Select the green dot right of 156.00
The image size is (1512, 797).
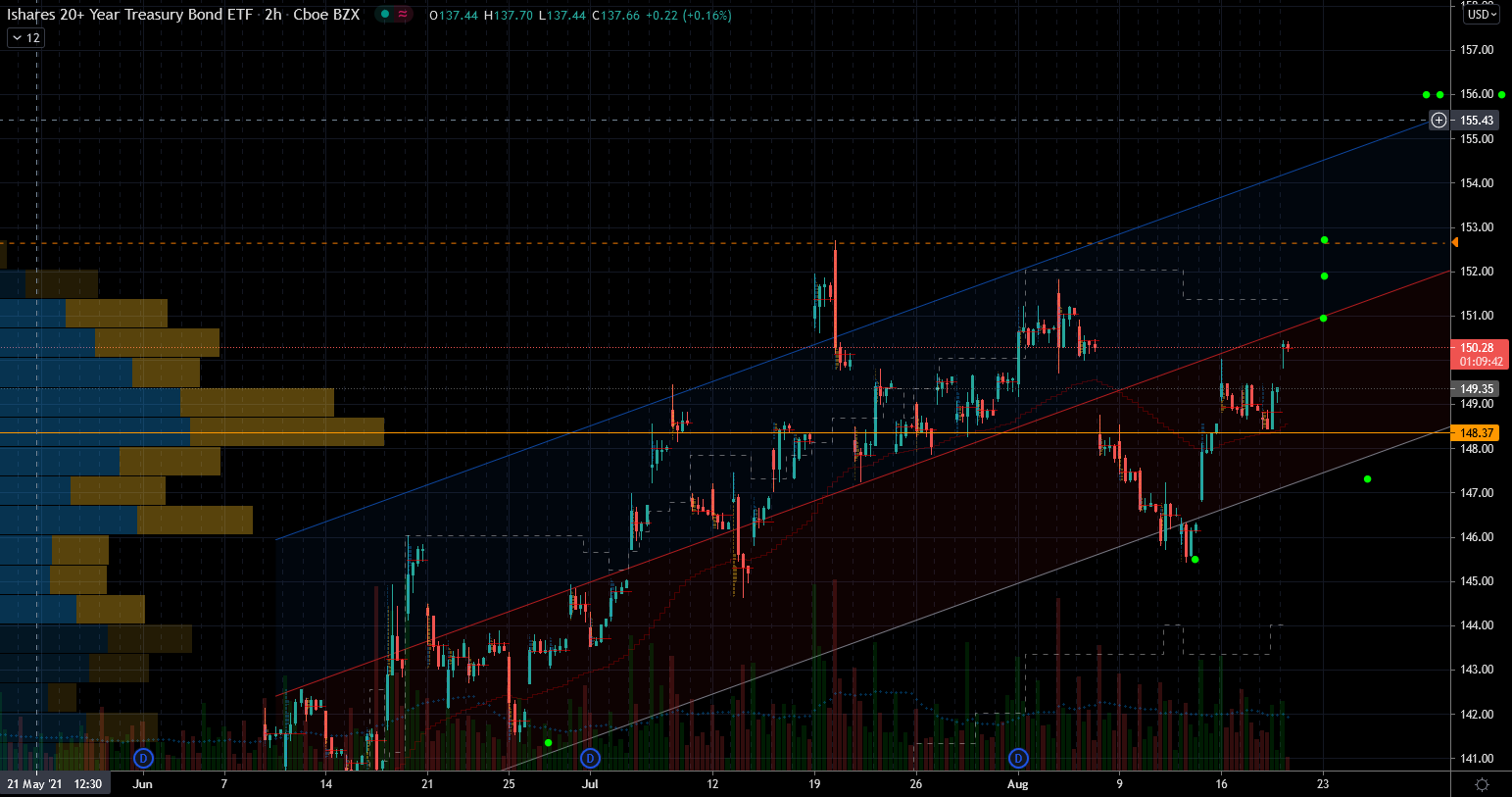[1501, 95]
